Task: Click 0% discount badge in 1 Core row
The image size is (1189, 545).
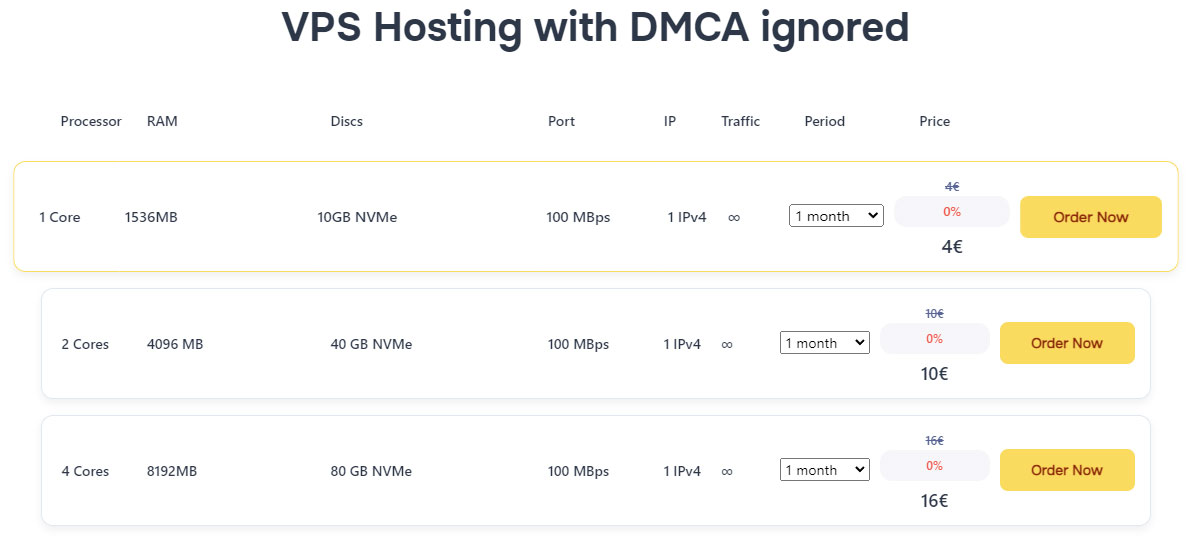Action: coord(952,211)
